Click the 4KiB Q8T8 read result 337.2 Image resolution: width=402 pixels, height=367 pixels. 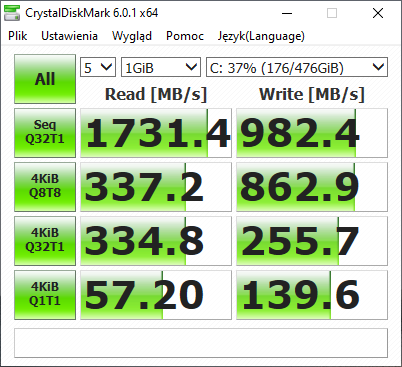[156, 187]
